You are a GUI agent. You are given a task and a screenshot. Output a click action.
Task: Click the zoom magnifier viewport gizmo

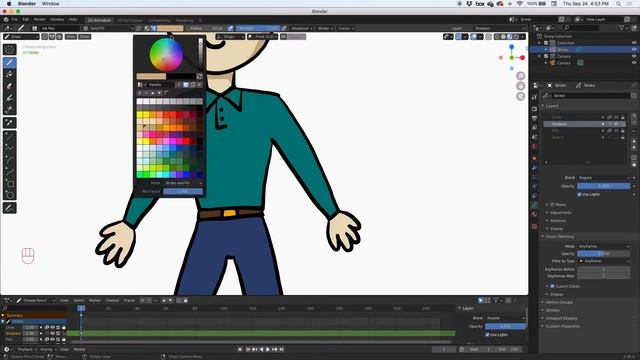click(x=520, y=76)
